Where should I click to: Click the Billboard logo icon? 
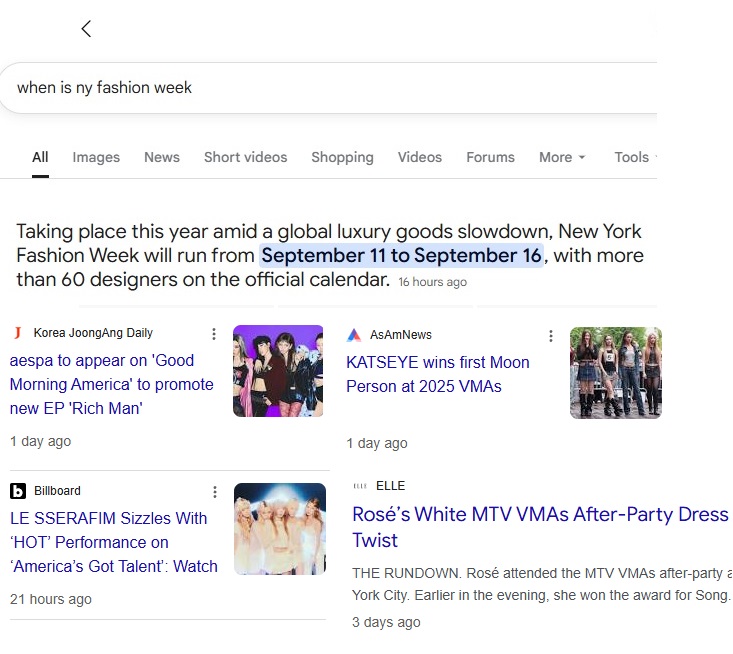pyautogui.click(x=18, y=491)
